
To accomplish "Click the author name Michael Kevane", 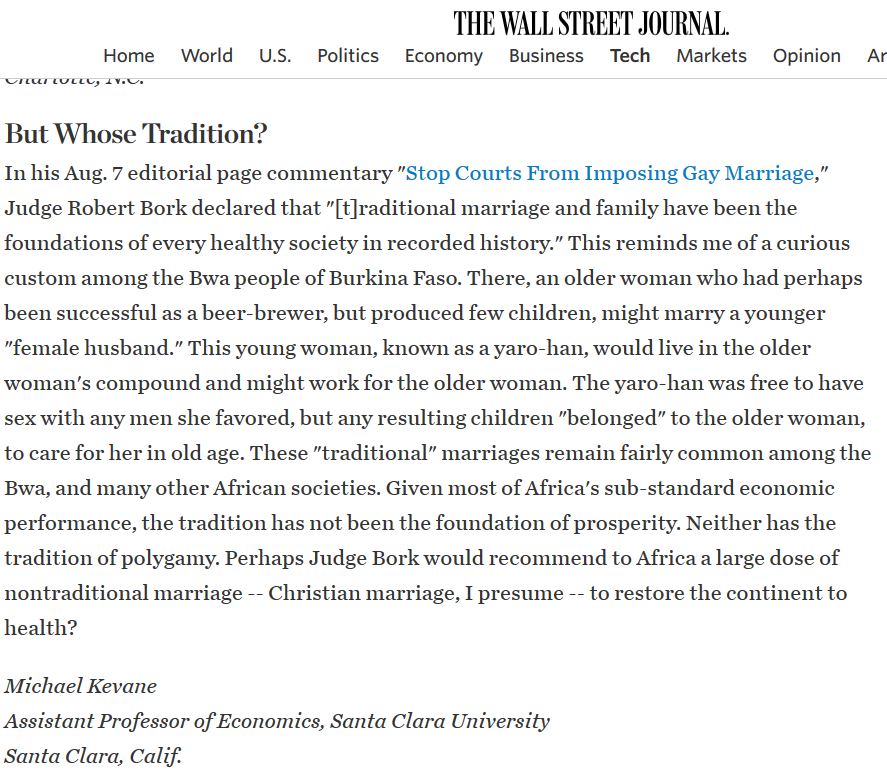I will (x=80, y=686).
